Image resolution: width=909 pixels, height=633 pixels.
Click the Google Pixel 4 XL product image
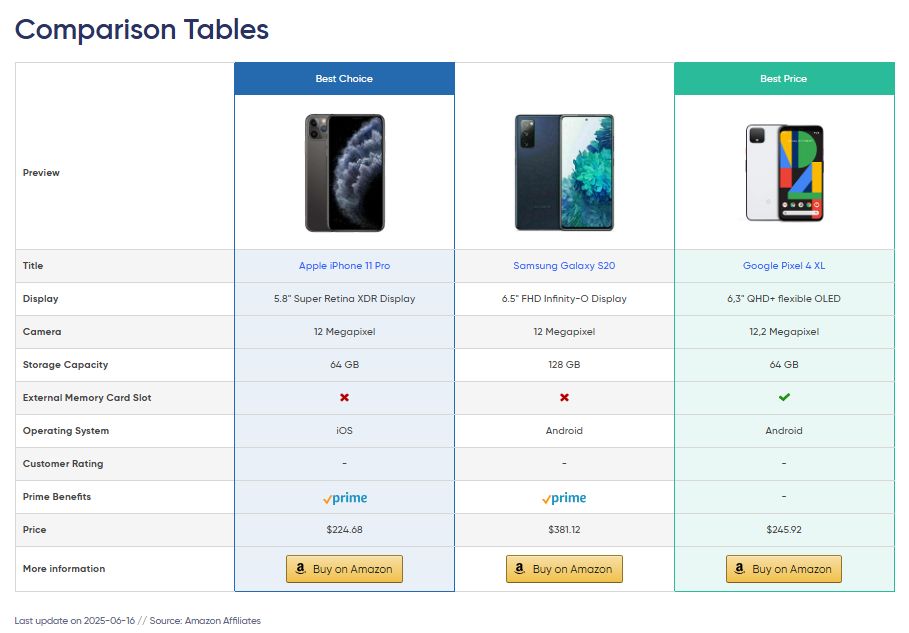784,173
